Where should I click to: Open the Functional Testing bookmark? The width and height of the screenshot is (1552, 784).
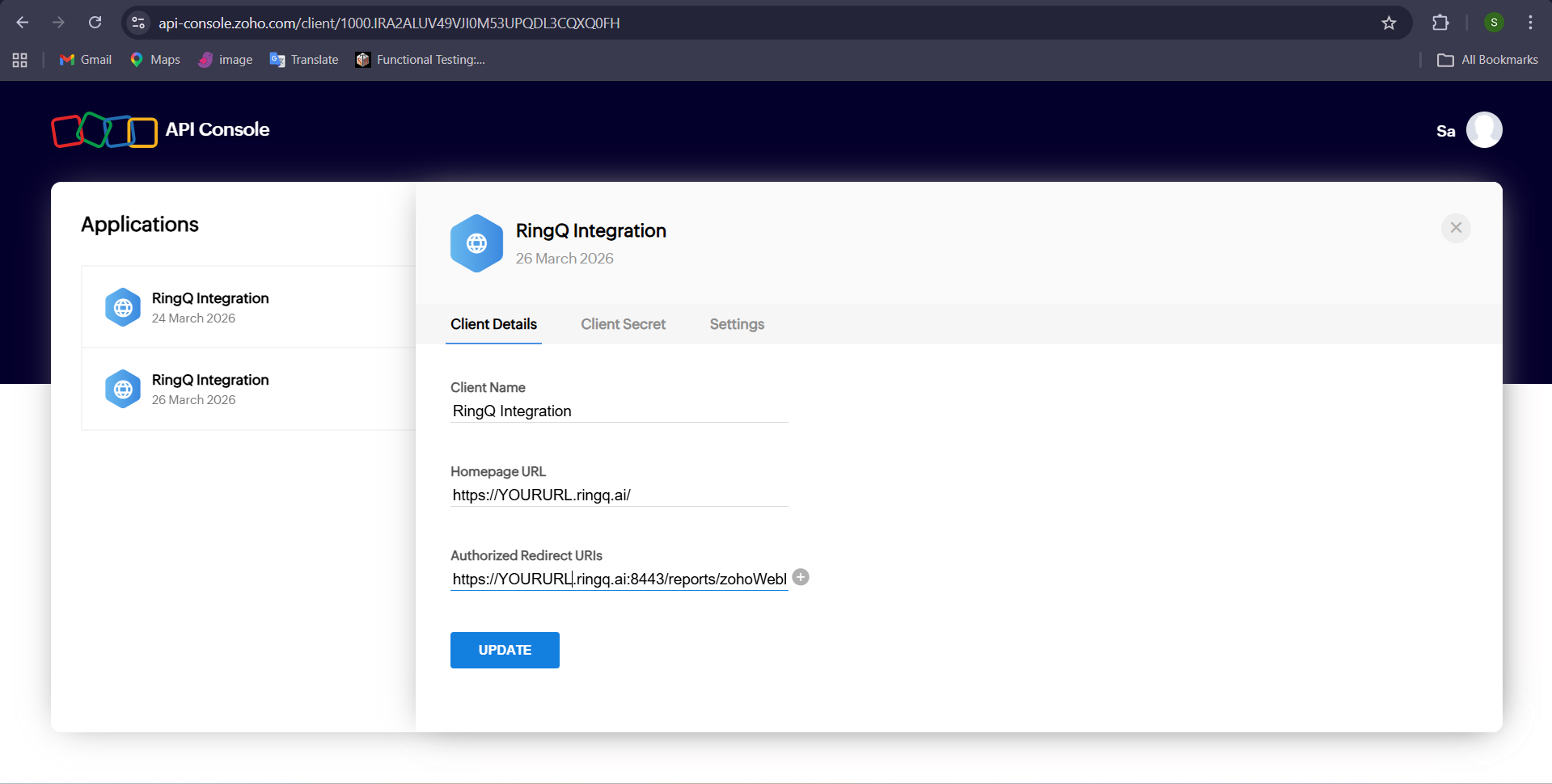pos(421,60)
